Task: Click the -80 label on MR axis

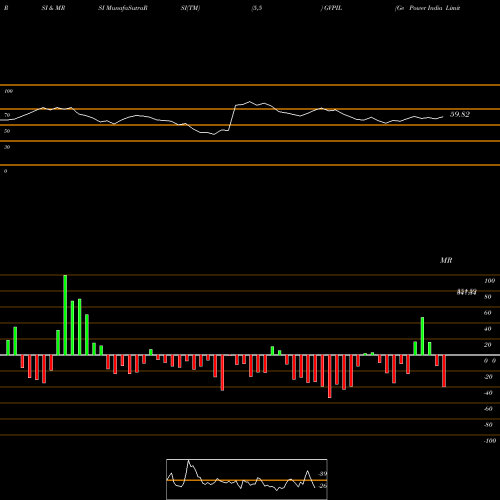Action: click(x=488, y=425)
